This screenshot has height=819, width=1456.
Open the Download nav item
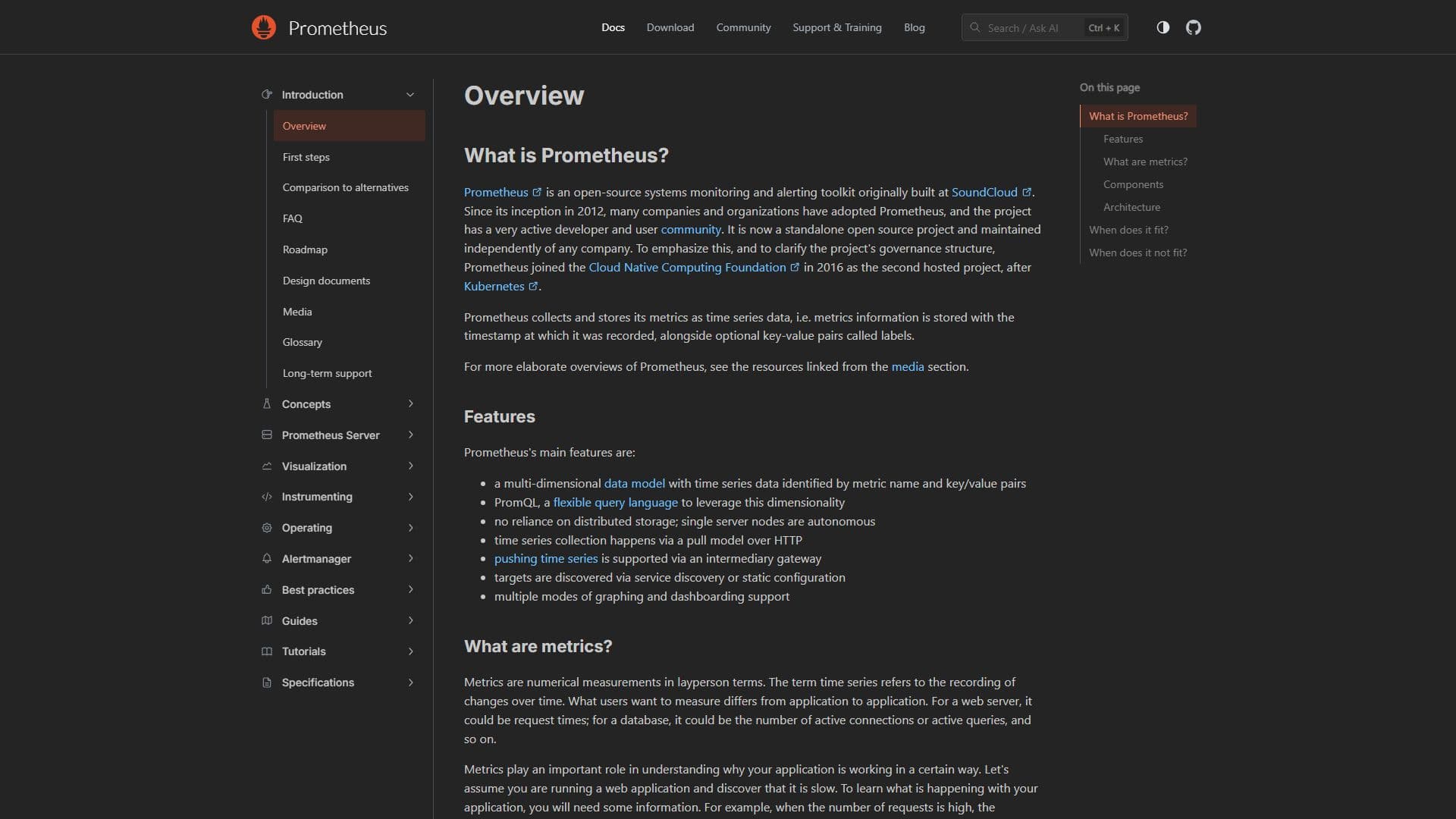tap(670, 27)
